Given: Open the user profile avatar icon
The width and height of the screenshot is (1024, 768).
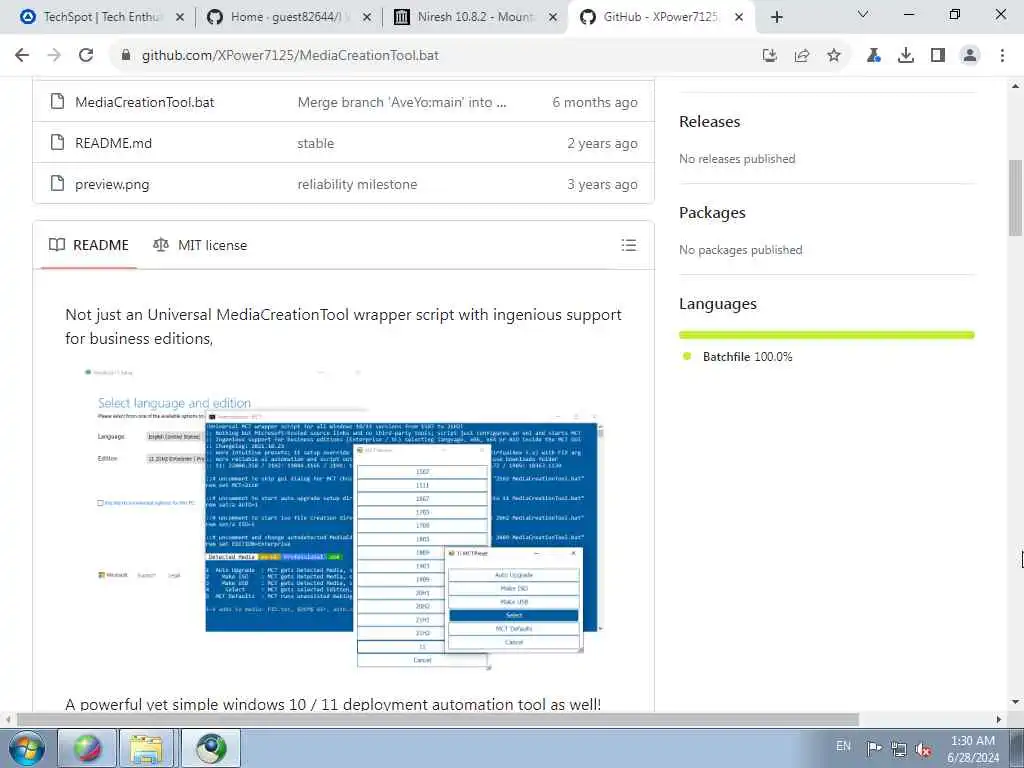Looking at the screenshot, I should click(x=970, y=56).
